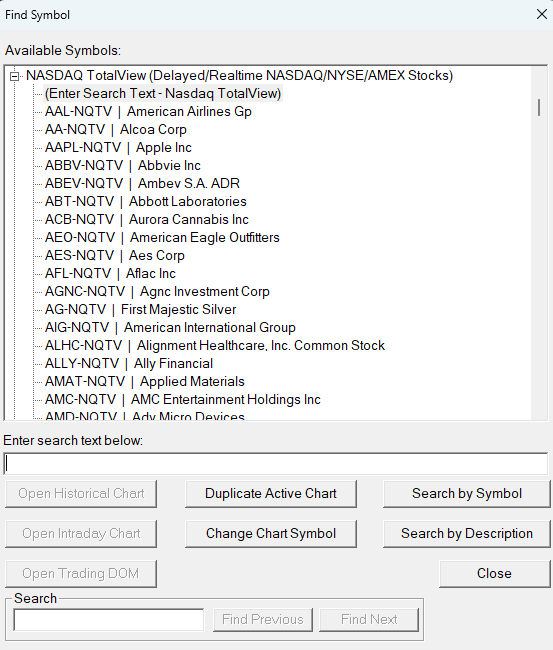Image resolution: width=553 pixels, height=650 pixels.
Task: Select AFL-NQTV Aflac Inc
Action: tap(110, 274)
